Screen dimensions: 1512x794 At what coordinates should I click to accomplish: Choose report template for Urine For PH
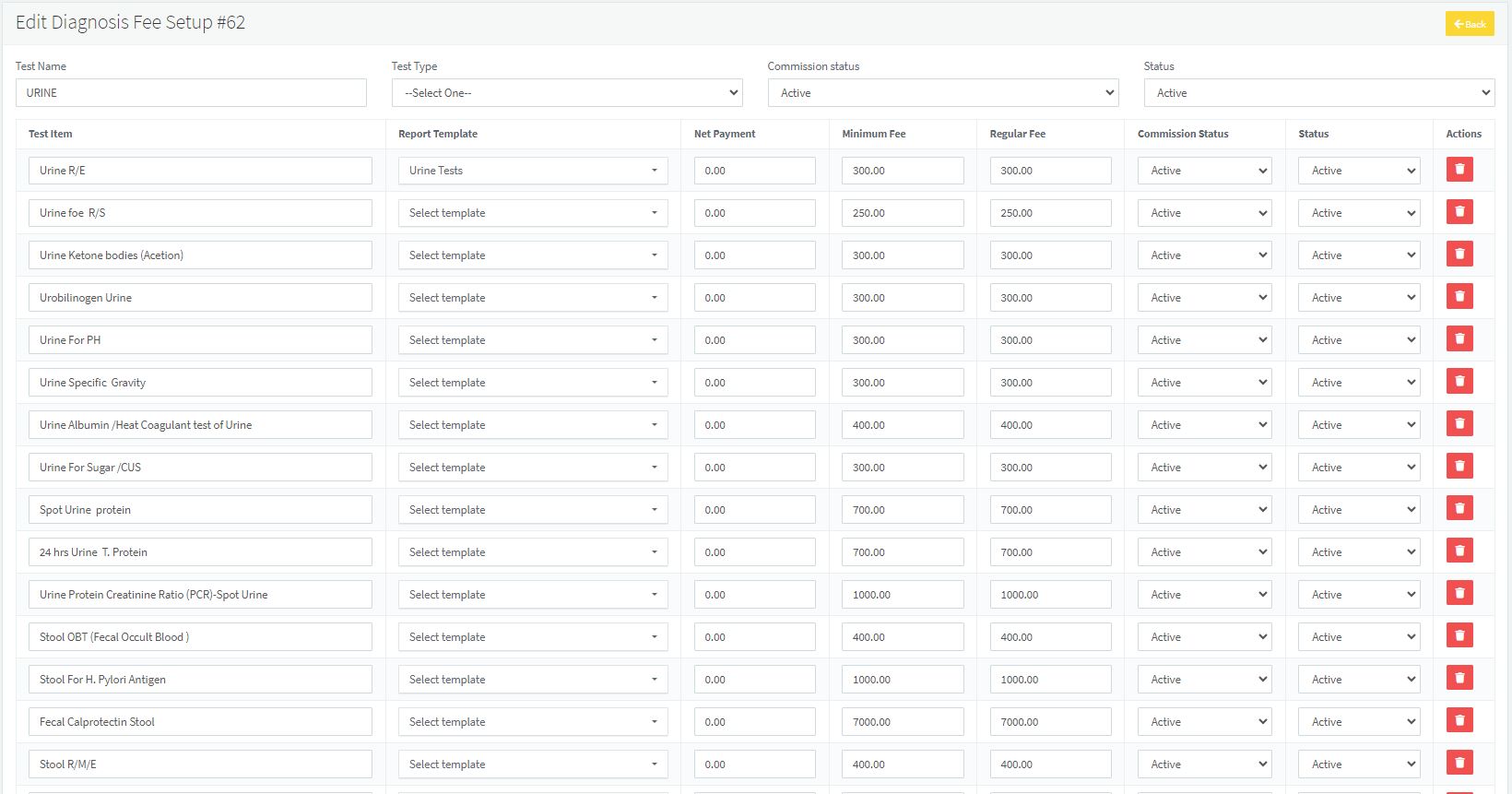coord(532,340)
